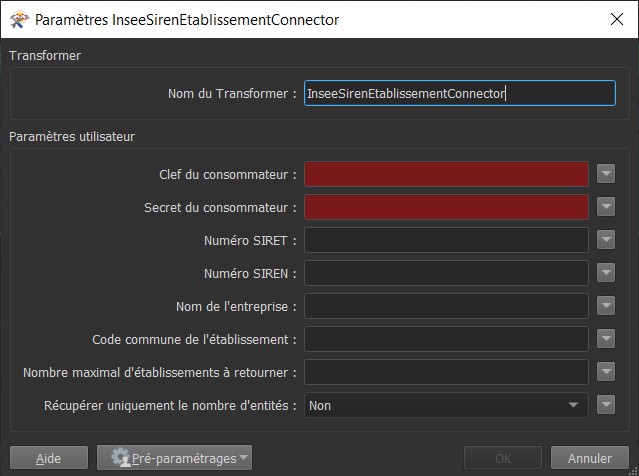
Task: Click the Nom de l'entreprise field
Action: pyautogui.click(x=446, y=306)
